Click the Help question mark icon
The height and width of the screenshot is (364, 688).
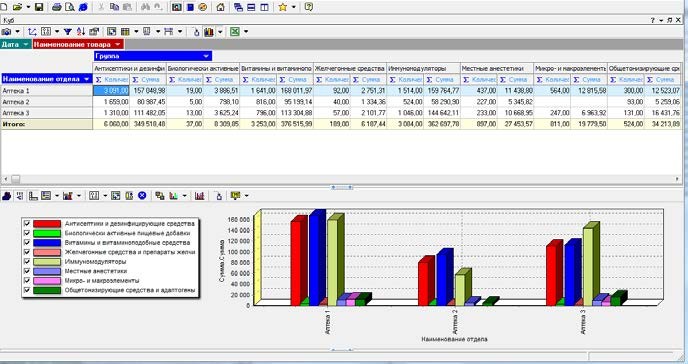point(308,7)
